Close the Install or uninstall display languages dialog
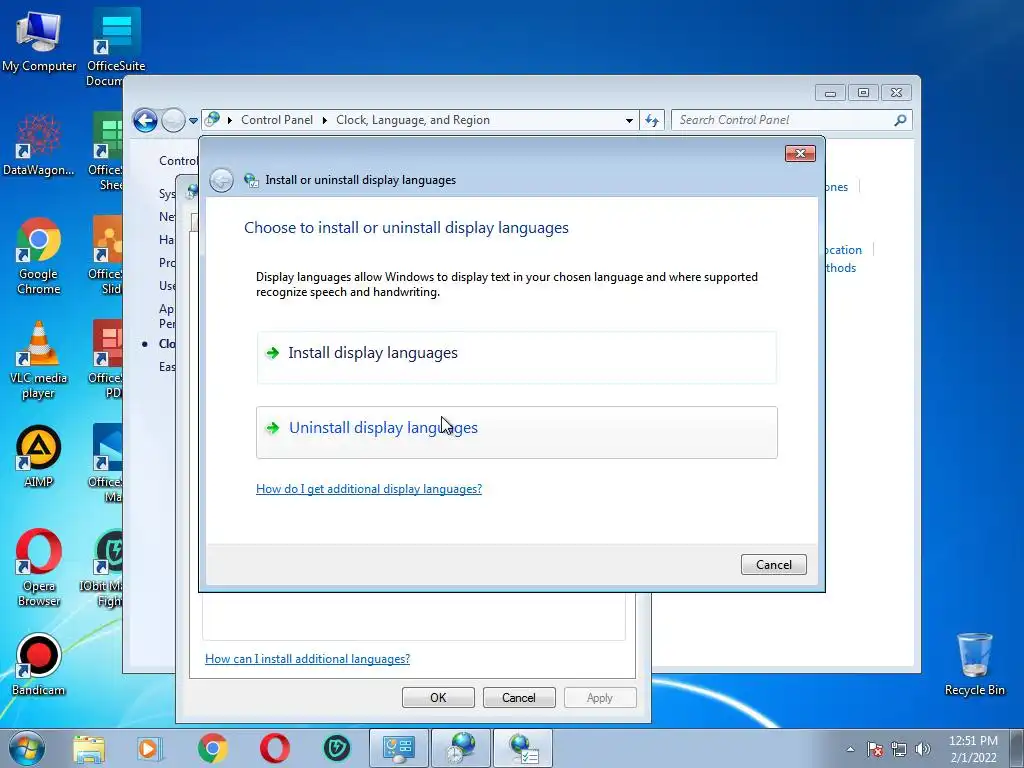Screen dimensions: 1024x768 click(x=800, y=153)
